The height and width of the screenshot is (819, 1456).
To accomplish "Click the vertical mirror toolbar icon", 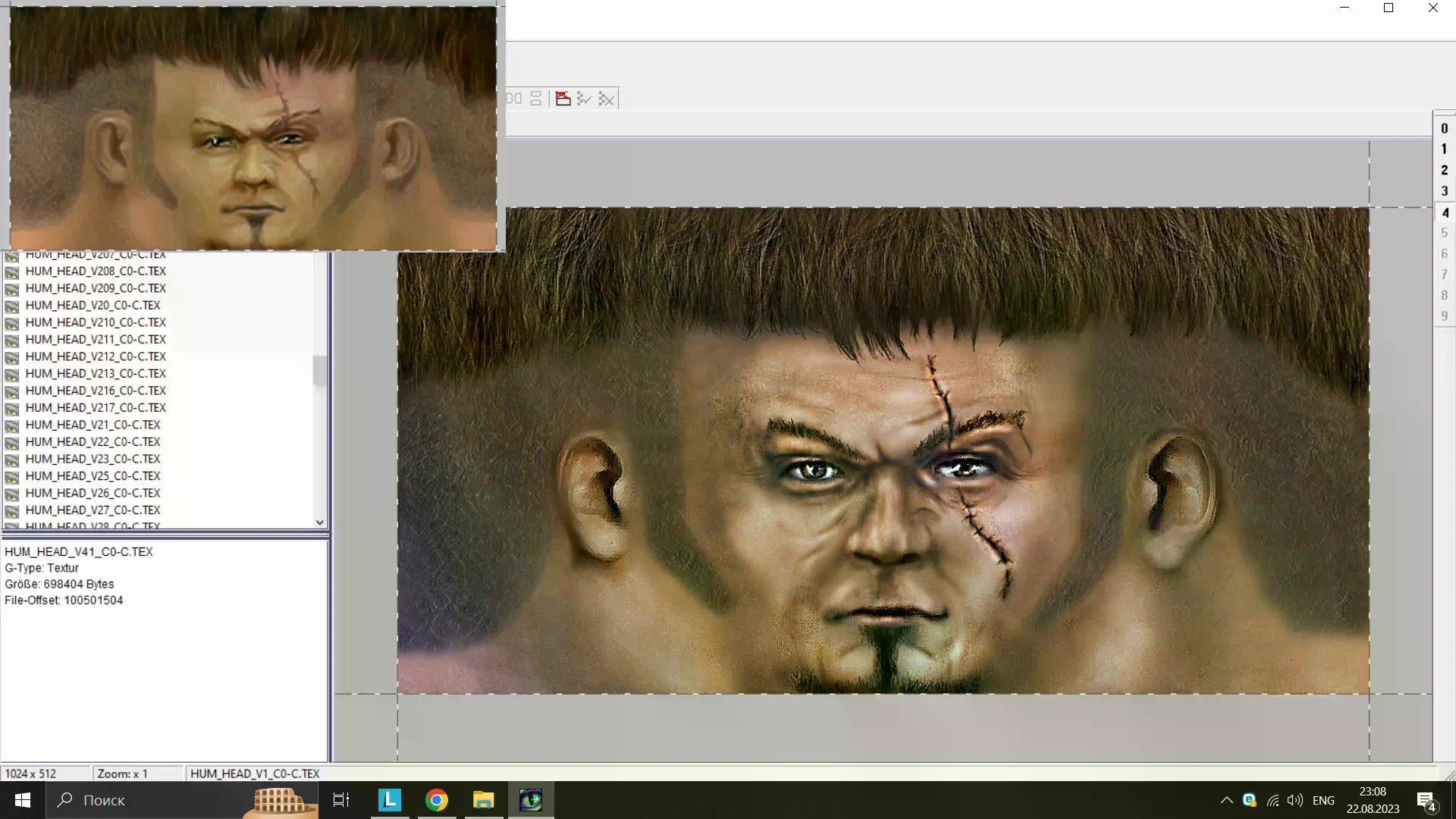I will click(x=536, y=99).
